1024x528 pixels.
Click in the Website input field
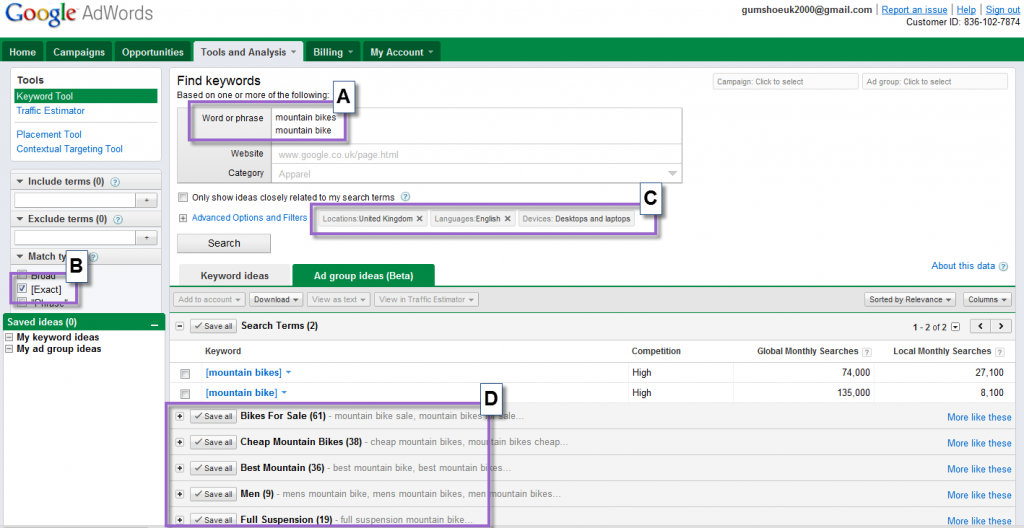(475, 155)
